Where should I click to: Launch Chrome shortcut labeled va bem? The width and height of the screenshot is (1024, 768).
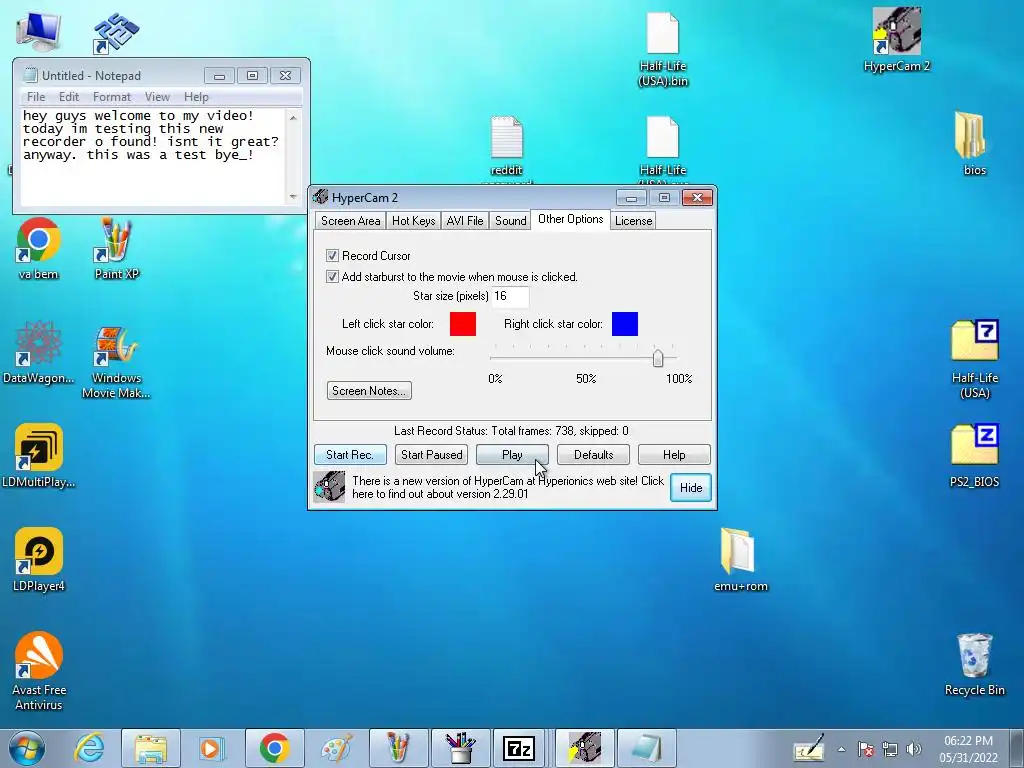pyautogui.click(x=39, y=248)
